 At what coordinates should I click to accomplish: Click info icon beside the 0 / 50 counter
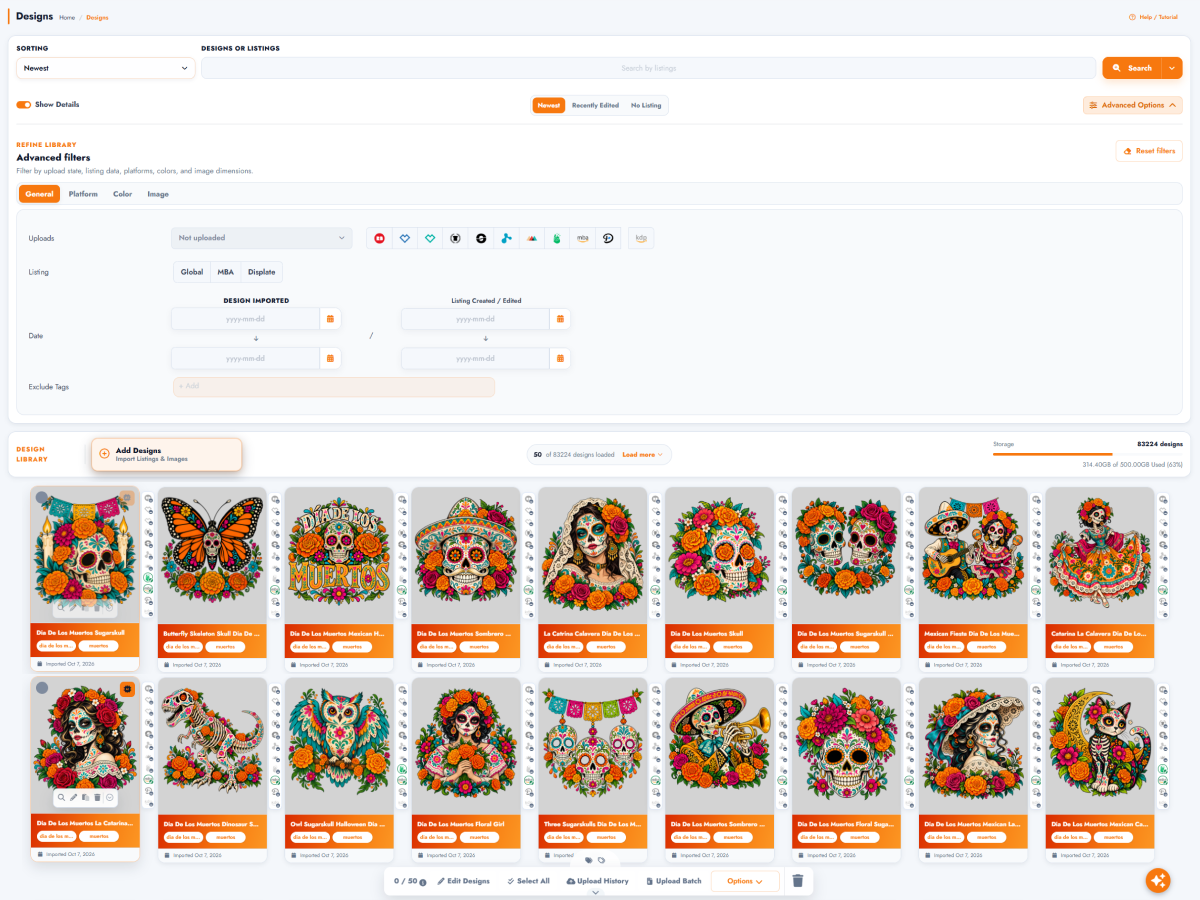pyautogui.click(x=423, y=882)
